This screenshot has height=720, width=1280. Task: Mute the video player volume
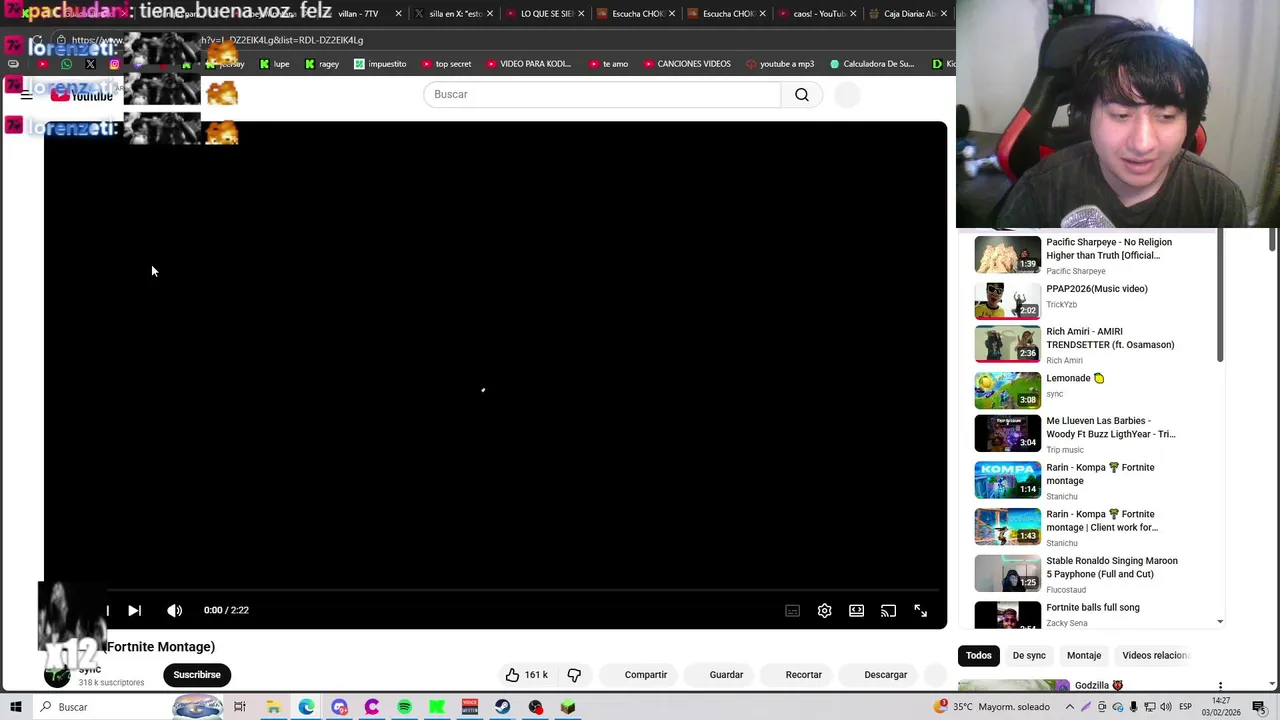(174, 610)
